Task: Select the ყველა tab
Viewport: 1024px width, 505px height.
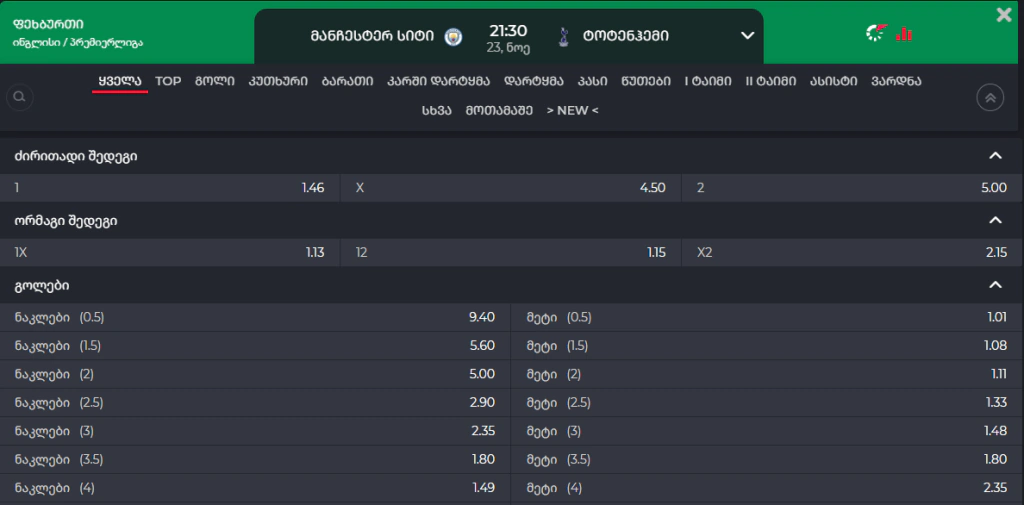Action: click(120, 82)
